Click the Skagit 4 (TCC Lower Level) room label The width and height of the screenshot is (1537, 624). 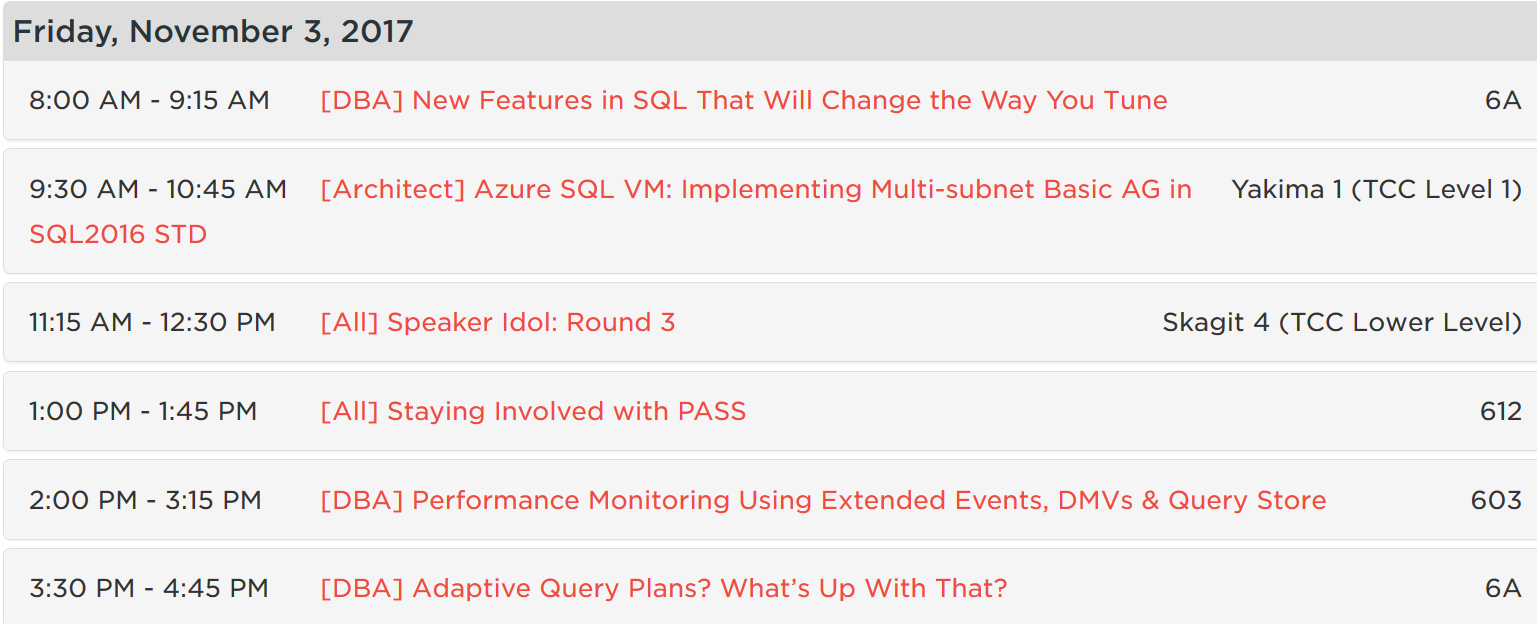point(1341,322)
